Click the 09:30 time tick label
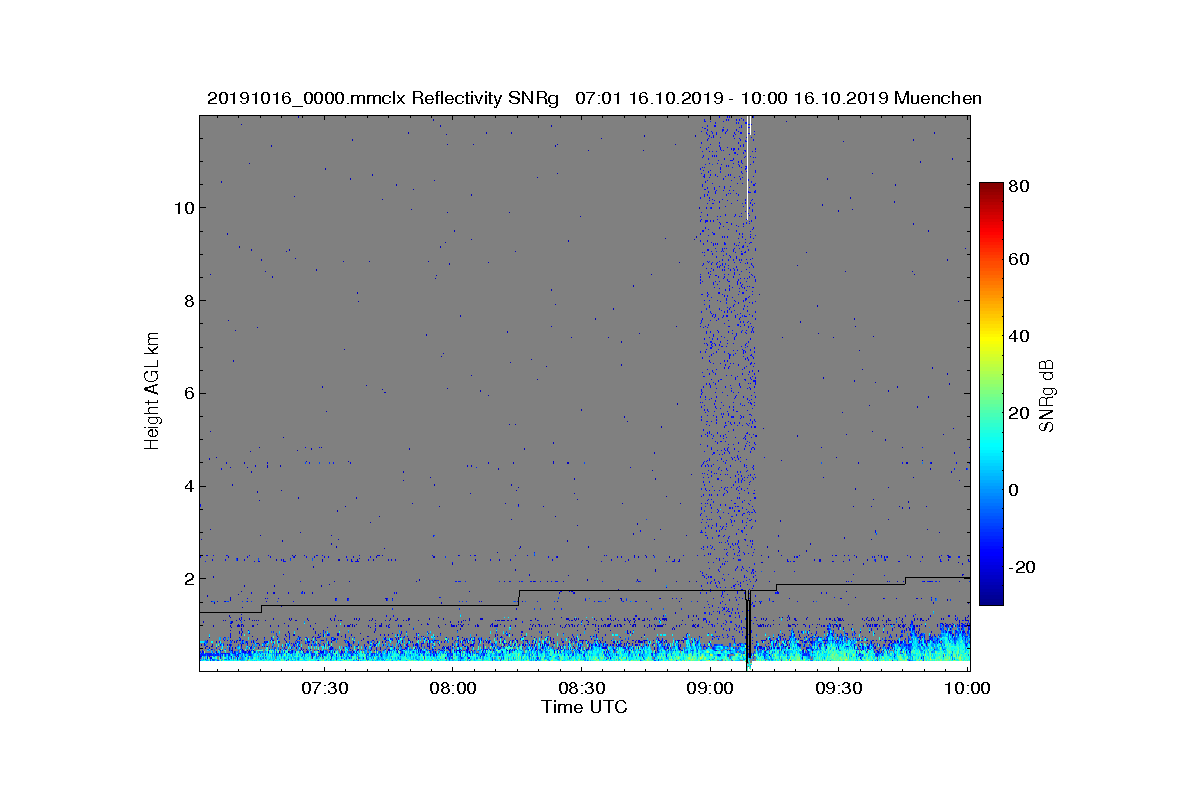 click(x=839, y=689)
